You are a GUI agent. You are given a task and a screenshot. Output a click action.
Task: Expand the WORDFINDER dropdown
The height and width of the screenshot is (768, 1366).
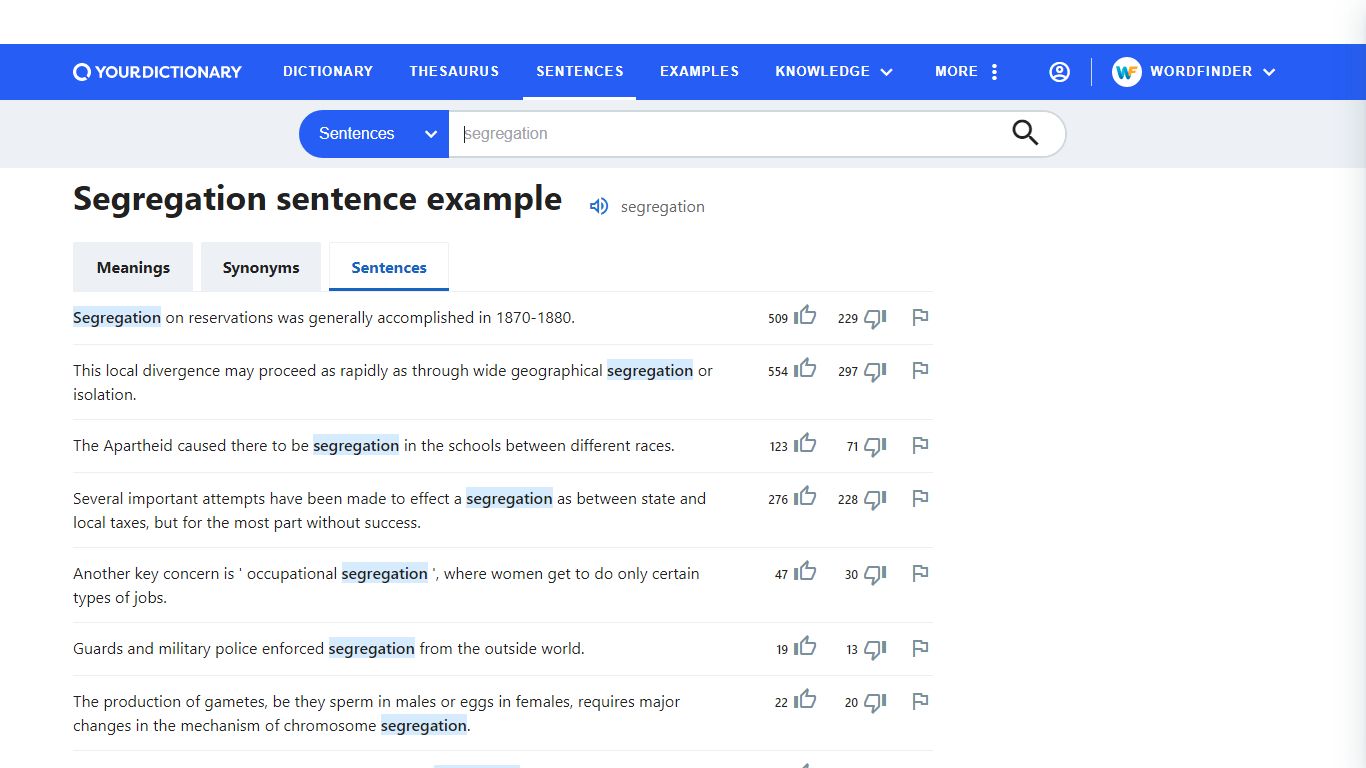(x=1195, y=72)
